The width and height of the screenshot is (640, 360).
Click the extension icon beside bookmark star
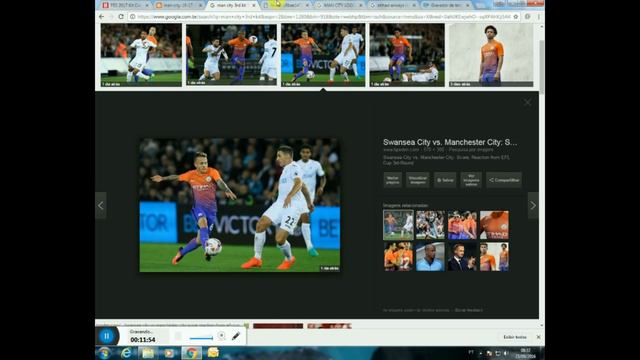[527, 16]
